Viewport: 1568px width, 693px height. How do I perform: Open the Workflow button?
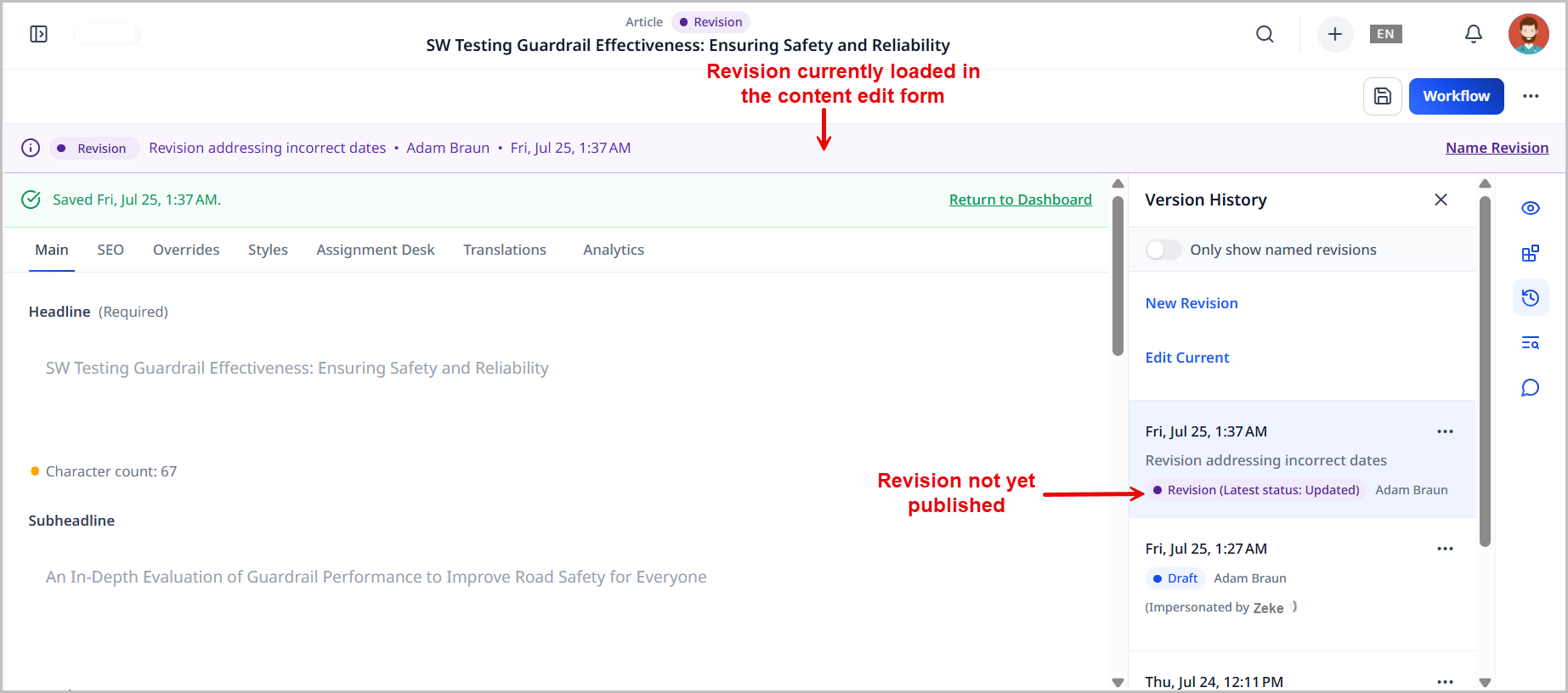1456,96
